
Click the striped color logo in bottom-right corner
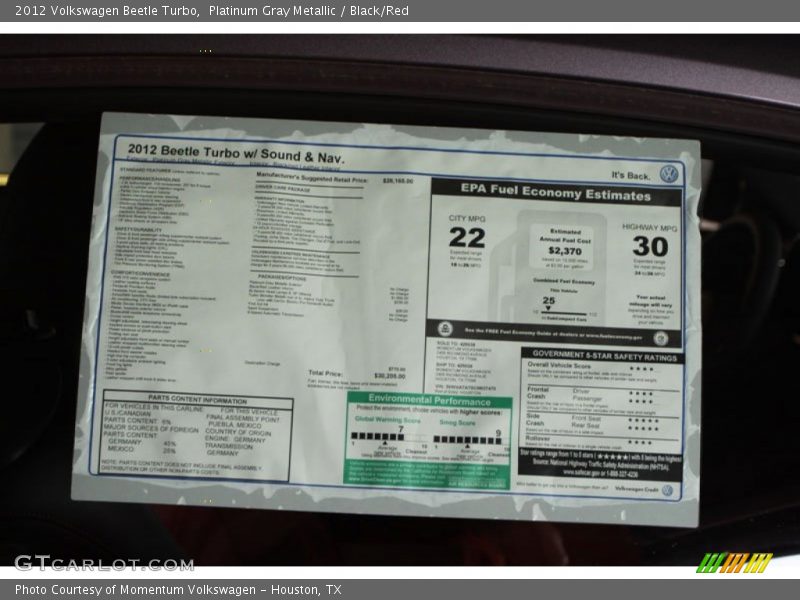click(x=734, y=562)
